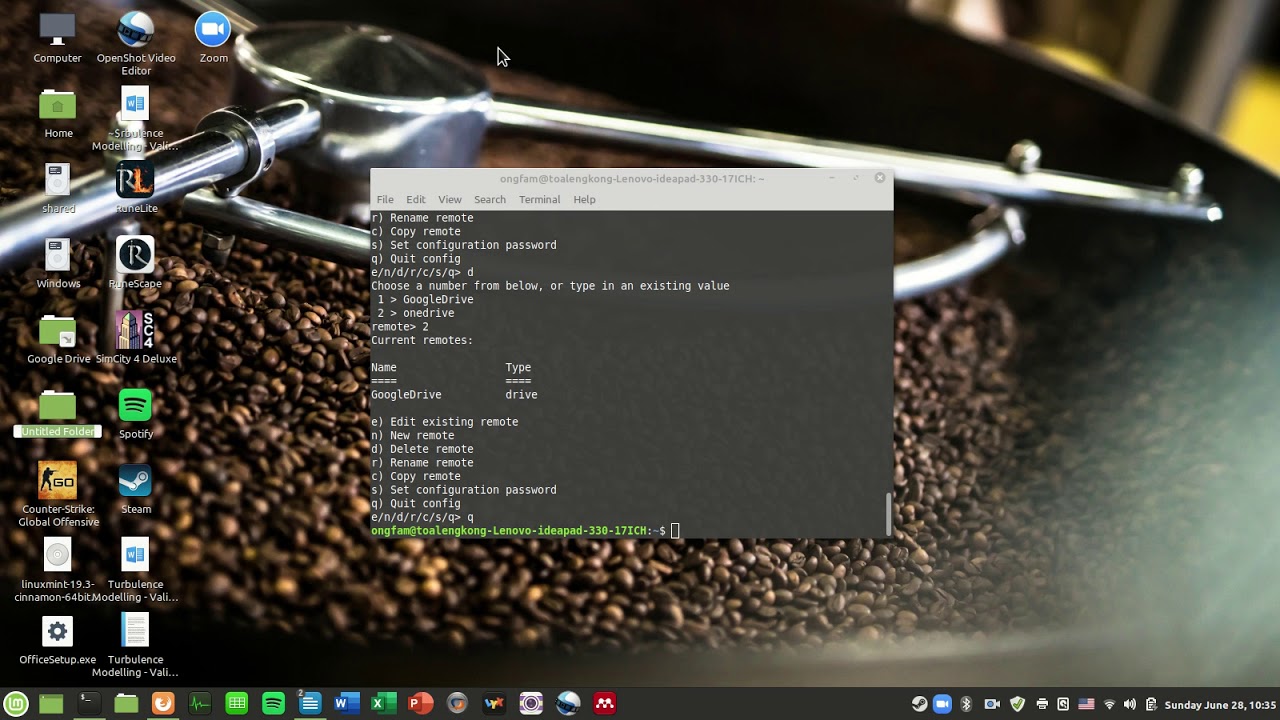Open the clipboard manager tray icon

click(x=1152, y=704)
